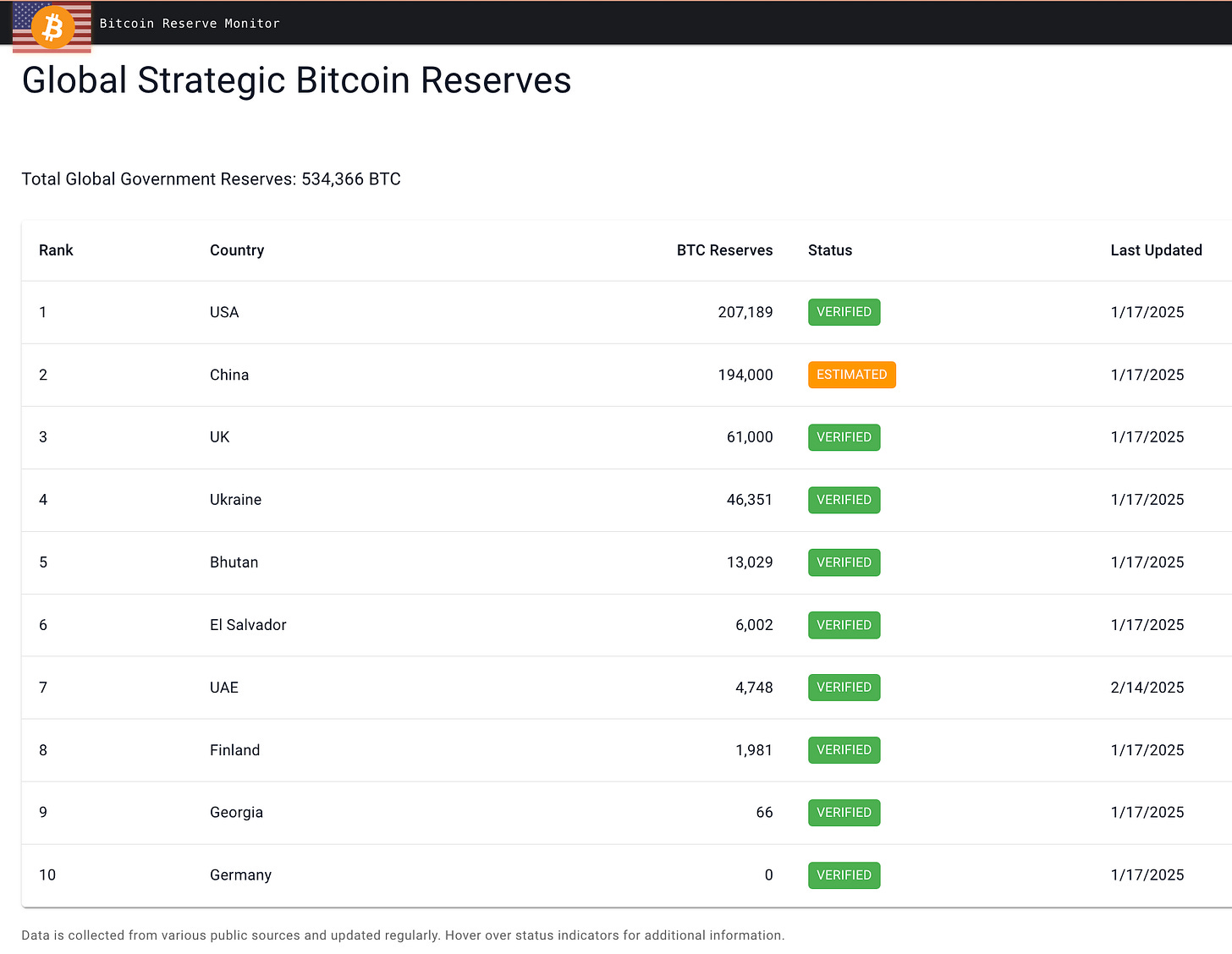The image size is (1232, 954).
Task: Select the UK country cell
Action: (x=220, y=437)
